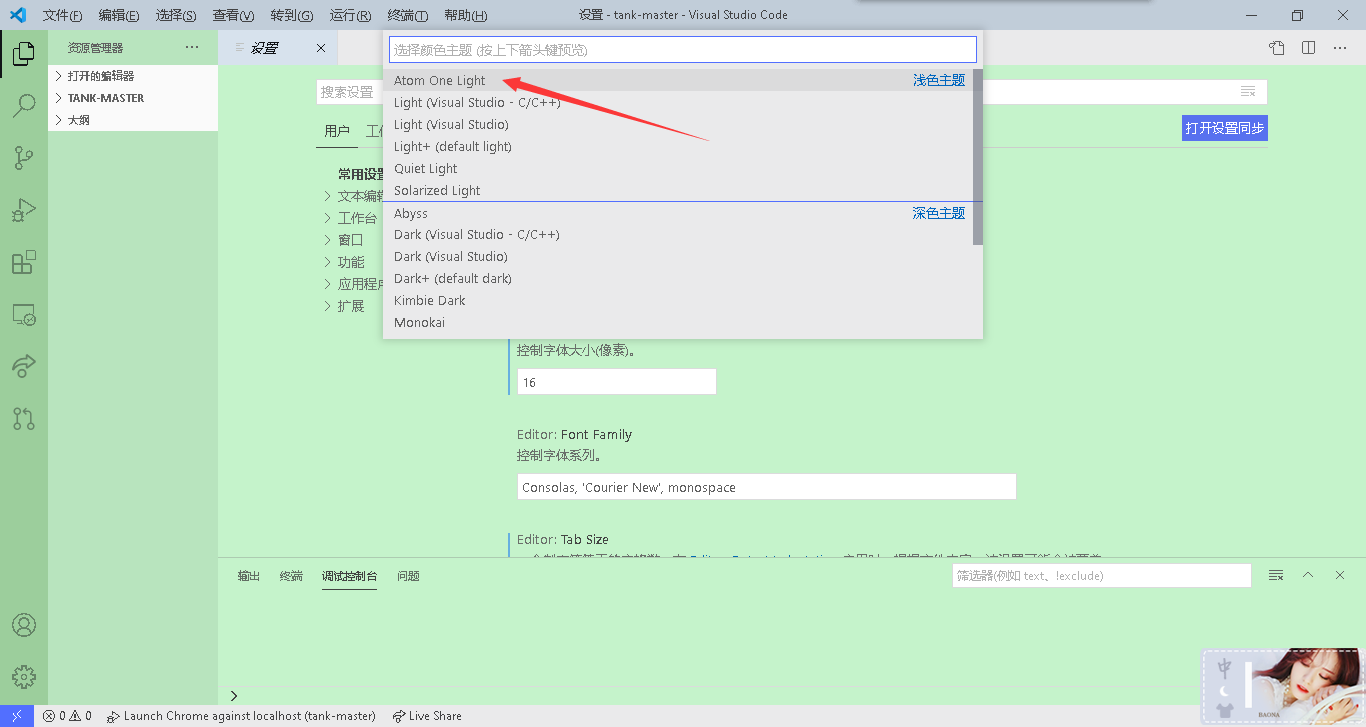Open Explorer views and more actions menu
This screenshot has width=1366, height=727.
click(192, 48)
